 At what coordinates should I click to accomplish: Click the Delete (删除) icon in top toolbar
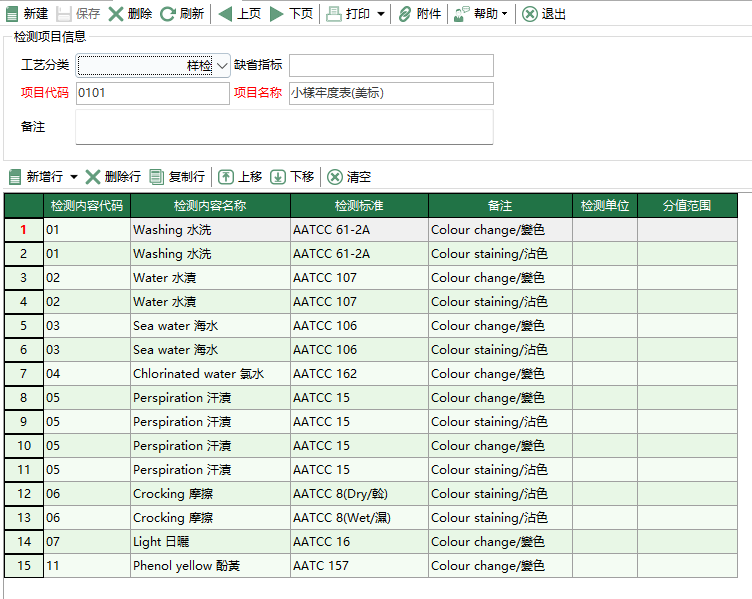[x=117, y=14]
